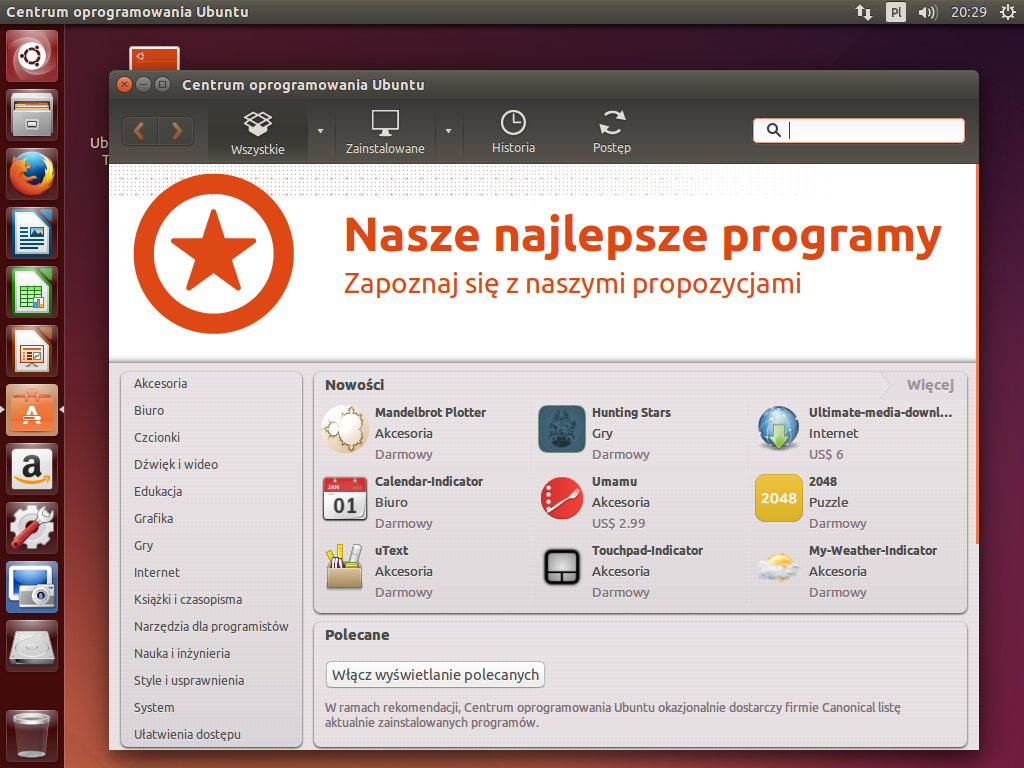1024x768 pixels.
Task: Open the 2048 puzzle app icon
Action: 778,498
